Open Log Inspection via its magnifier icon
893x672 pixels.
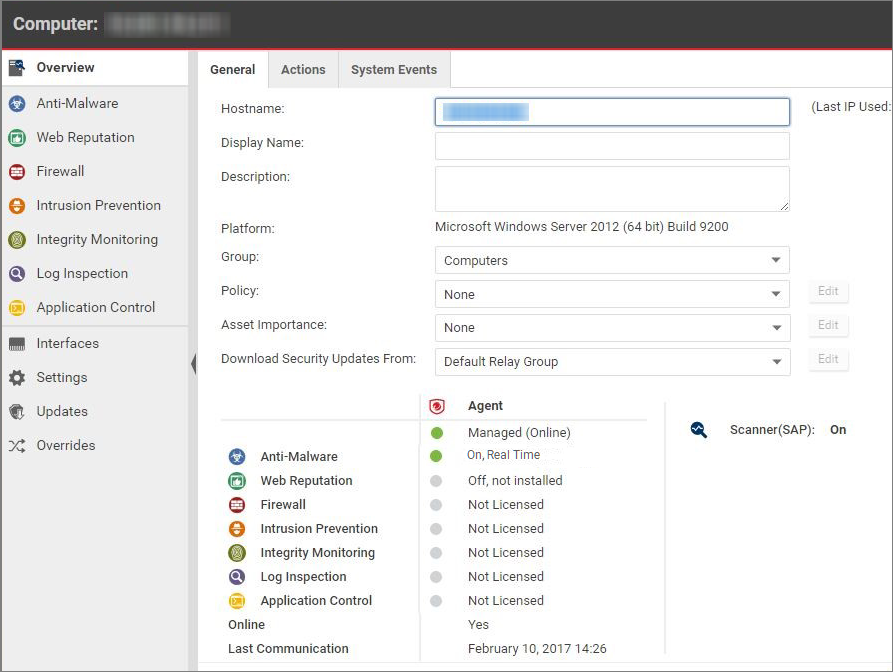click(x=16, y=273)
